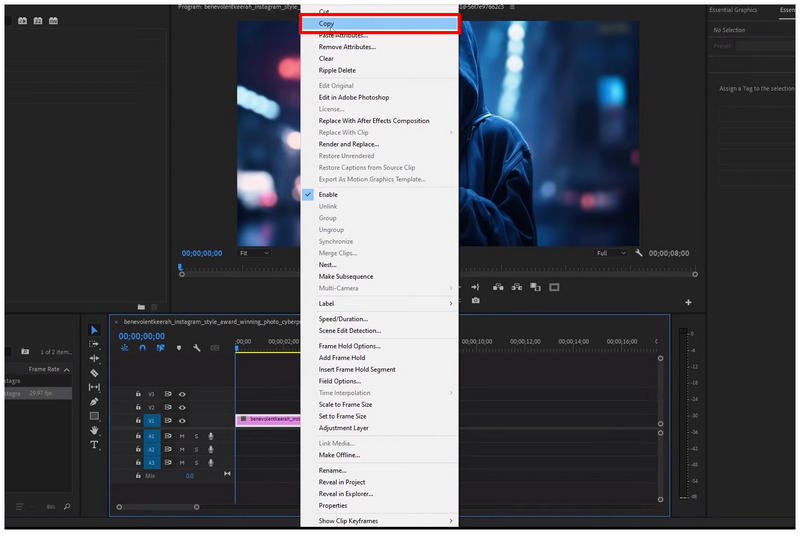Viewport: 800px width, 534px height.
Task: Click the Export Frame camera icon
Action: tap(476, 300)
